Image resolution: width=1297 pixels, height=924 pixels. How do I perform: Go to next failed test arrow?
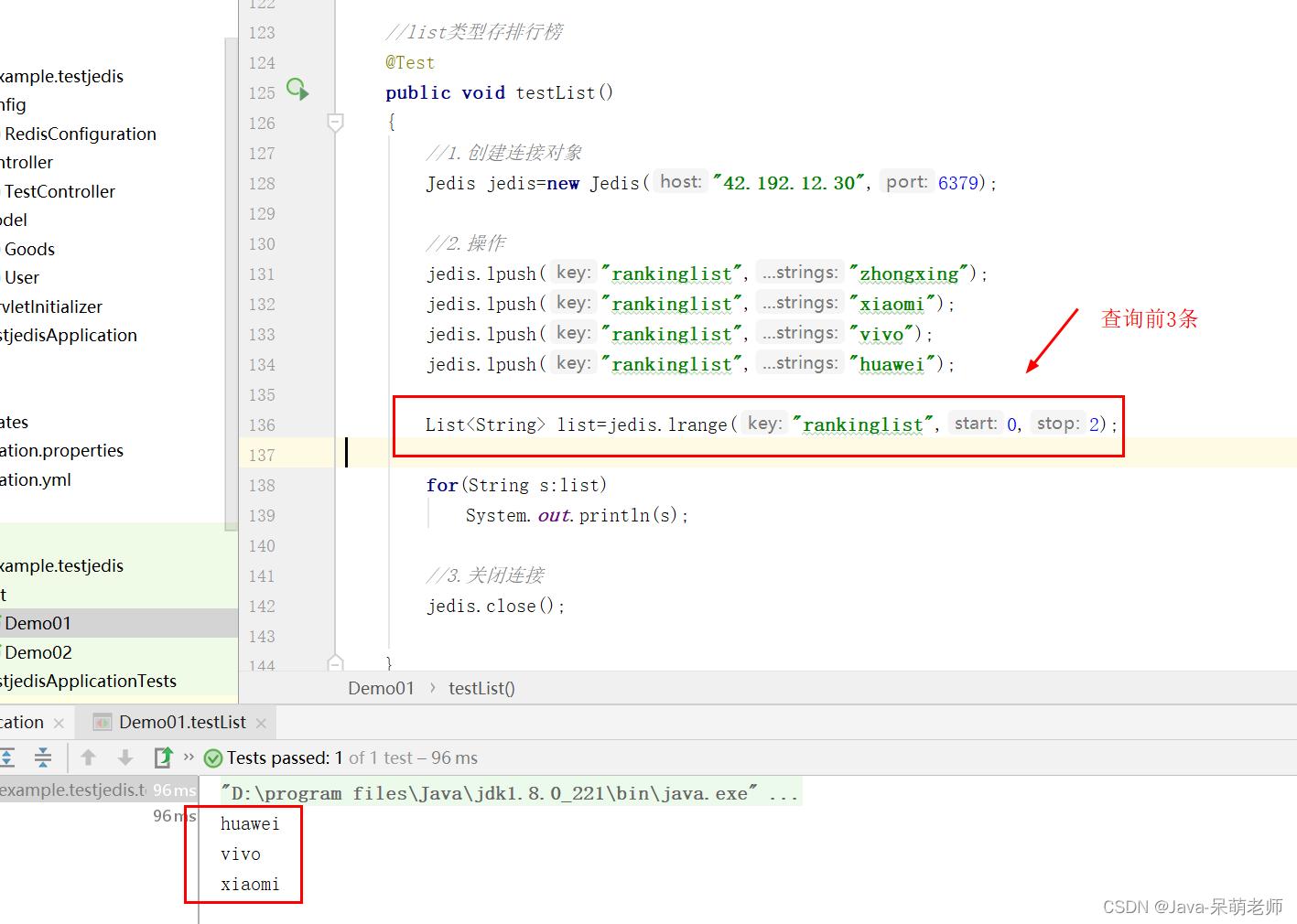pos(125,757)
